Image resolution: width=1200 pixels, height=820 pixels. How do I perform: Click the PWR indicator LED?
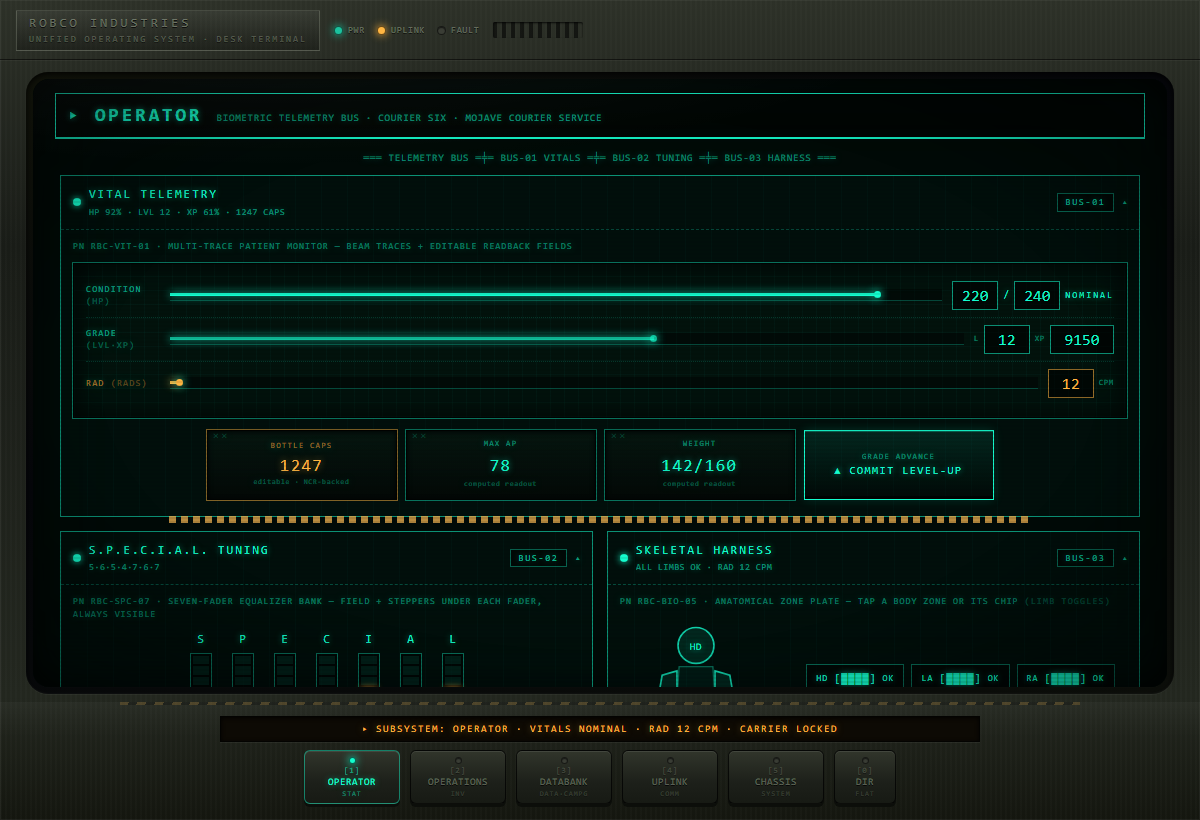[x=338, y=30]
